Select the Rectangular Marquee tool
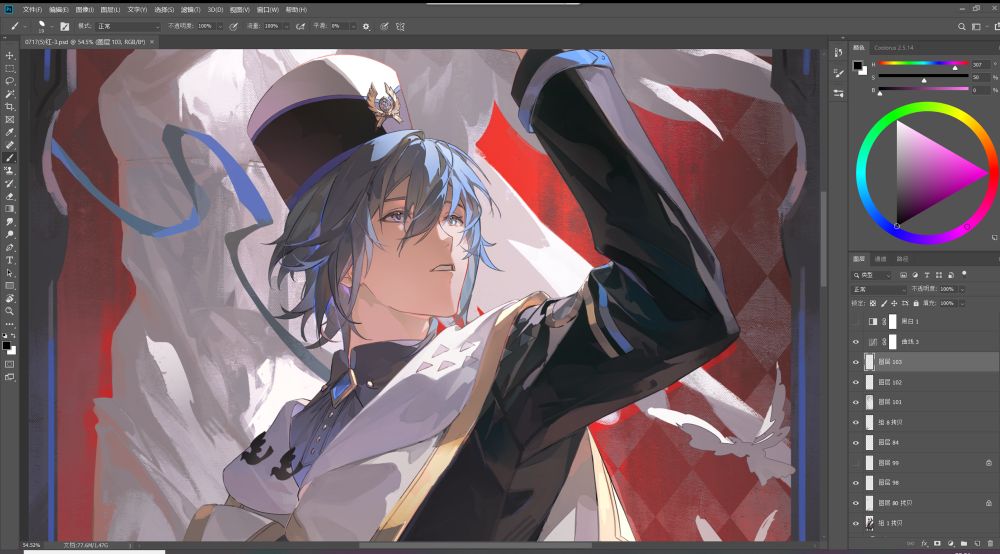The image size is (1000, 554). pos(10,69)
